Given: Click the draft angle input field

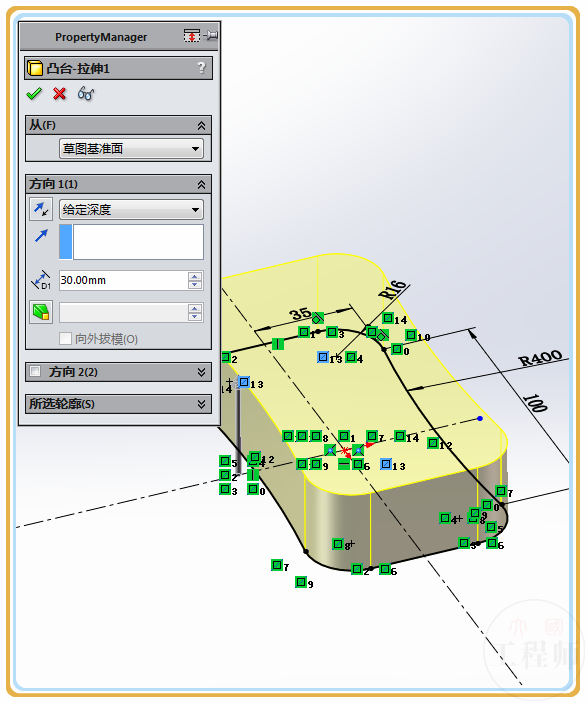Looking at the screenshot, I should pyautogui.click(x=123, y=312).
